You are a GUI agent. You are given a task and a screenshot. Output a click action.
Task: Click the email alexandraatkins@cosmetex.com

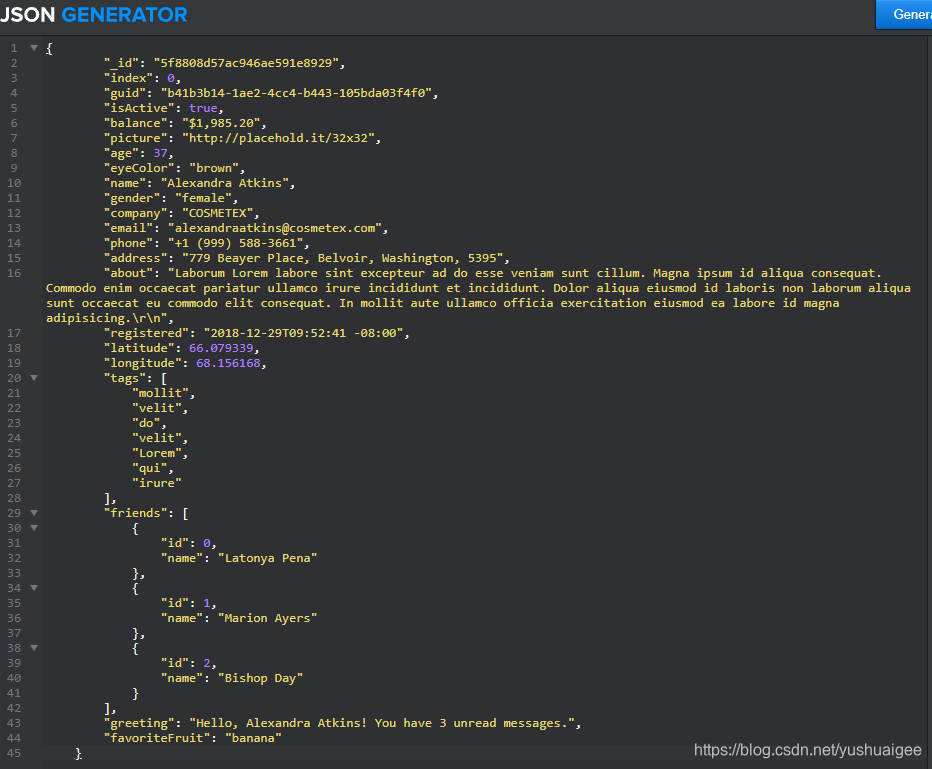click(275, 228)
